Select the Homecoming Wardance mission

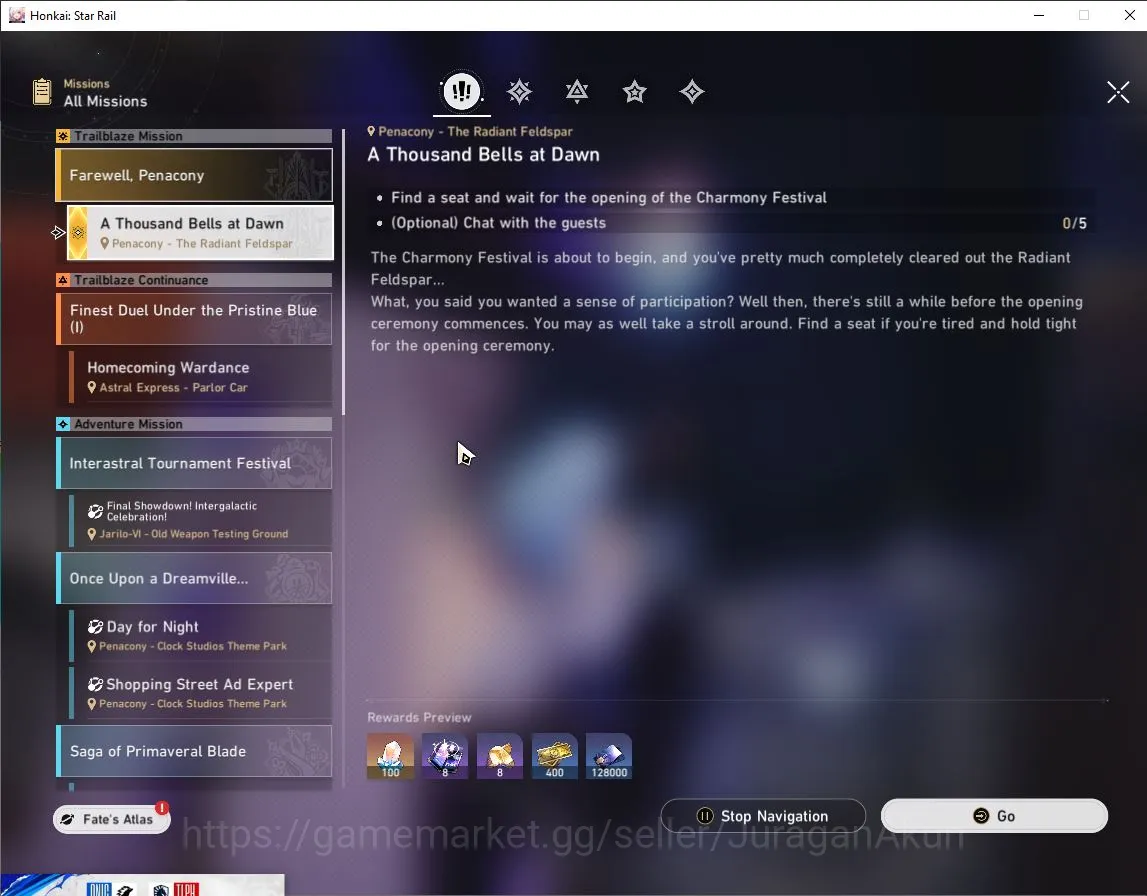(x=200, y=377)
